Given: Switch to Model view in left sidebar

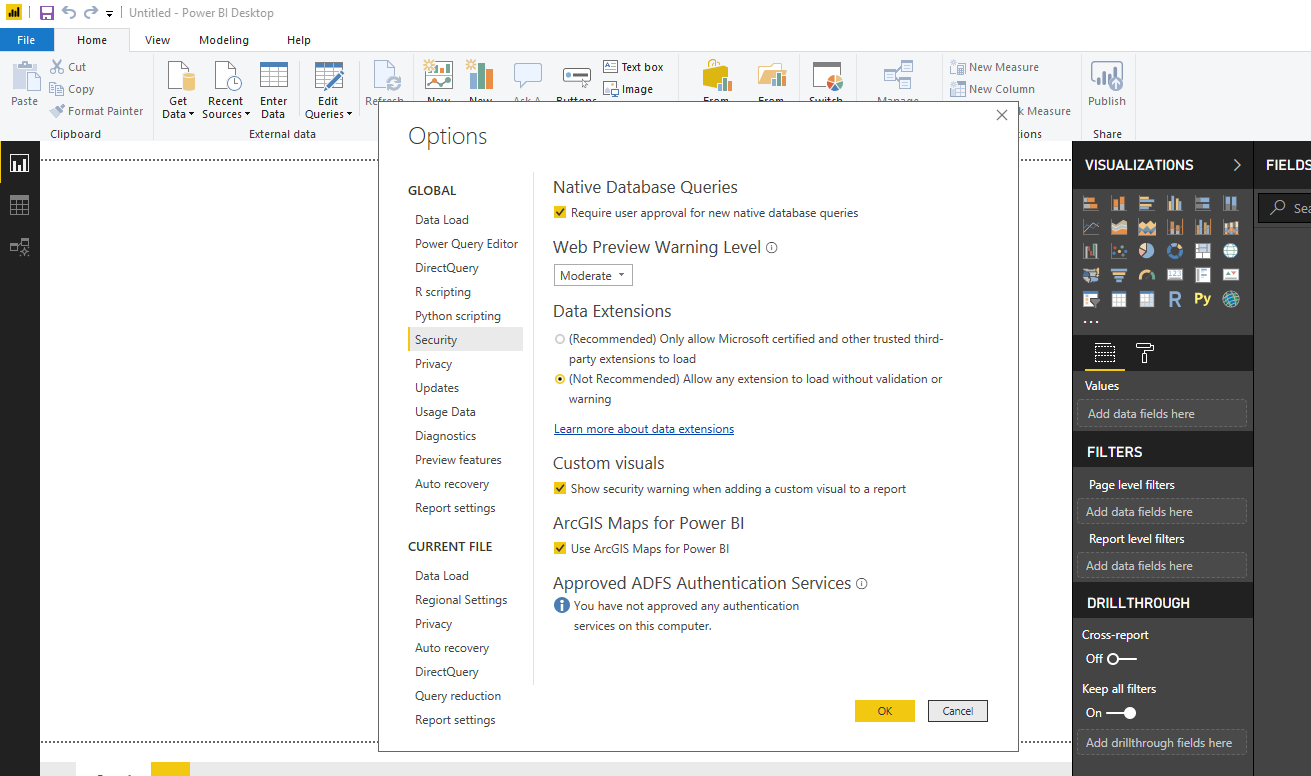Looking at the screenshot, I should pyautogui.click(x=19, y=246).
